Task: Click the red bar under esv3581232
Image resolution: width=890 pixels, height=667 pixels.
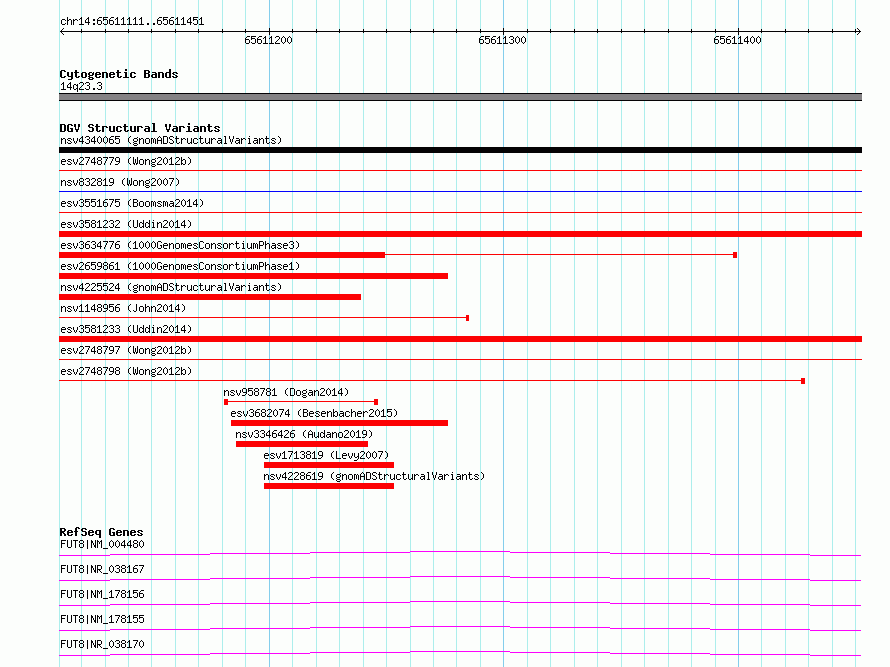Action: pyautogui.click(x=460, y=234)
